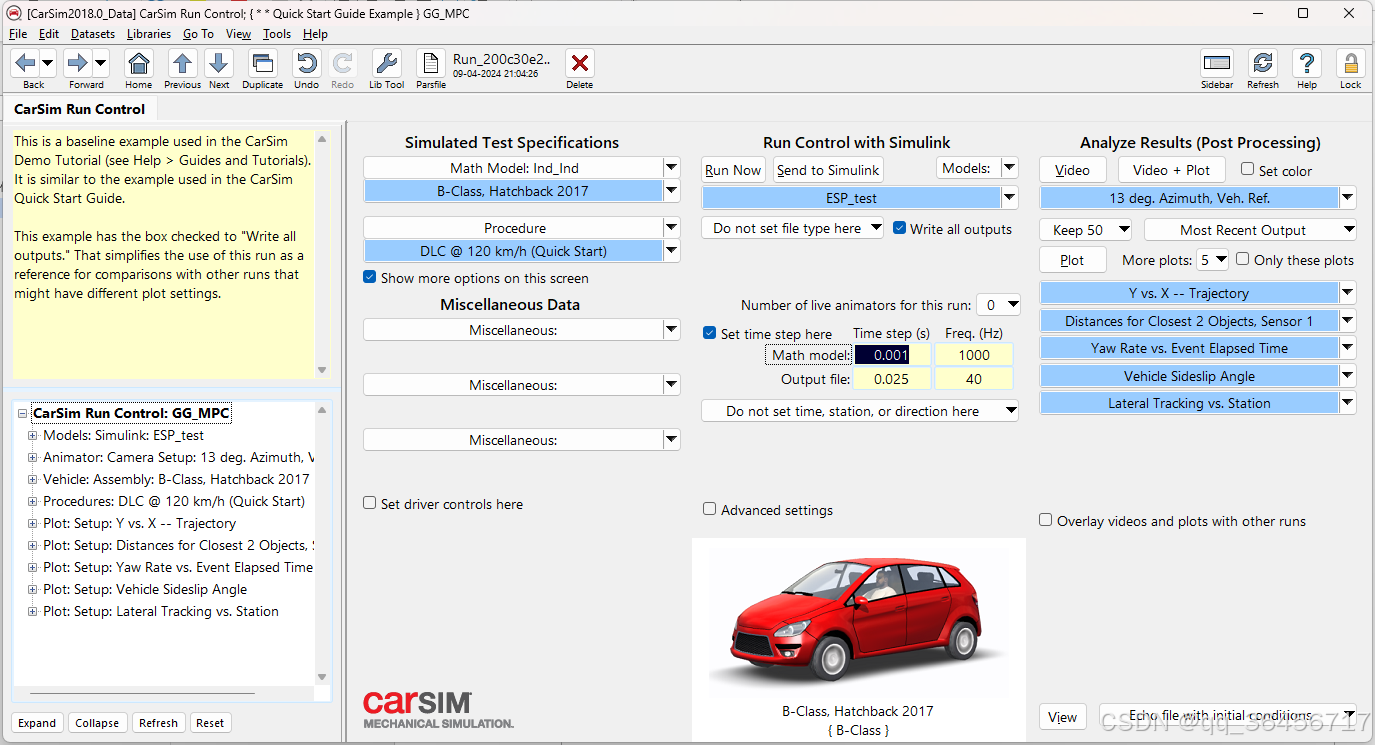Open the Lib Tool wrench icon
The image size is (1375, 745).
pos(386,64)
